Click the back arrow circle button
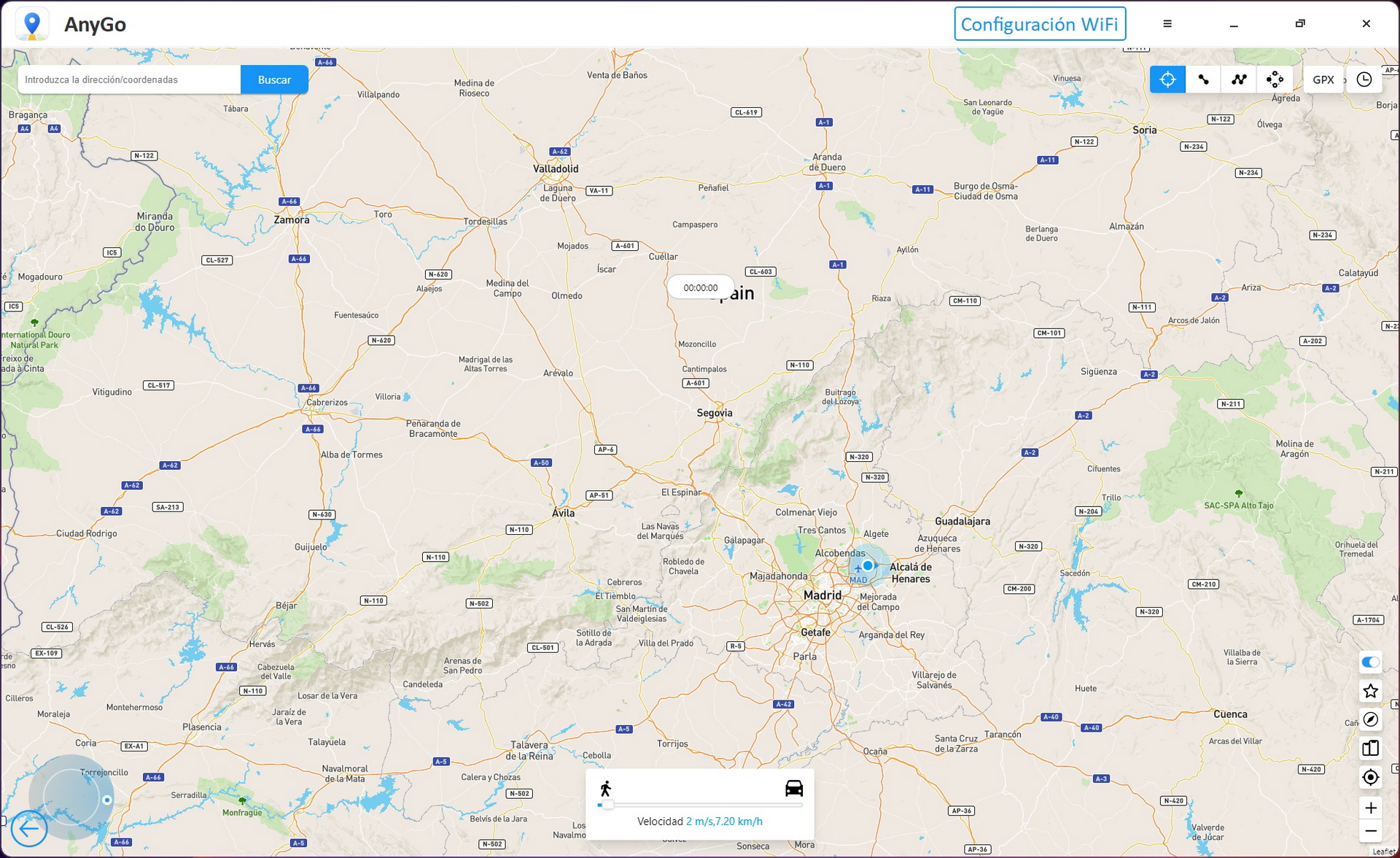1400x858 pixels. pyautogui.click(x=29, y=828)
